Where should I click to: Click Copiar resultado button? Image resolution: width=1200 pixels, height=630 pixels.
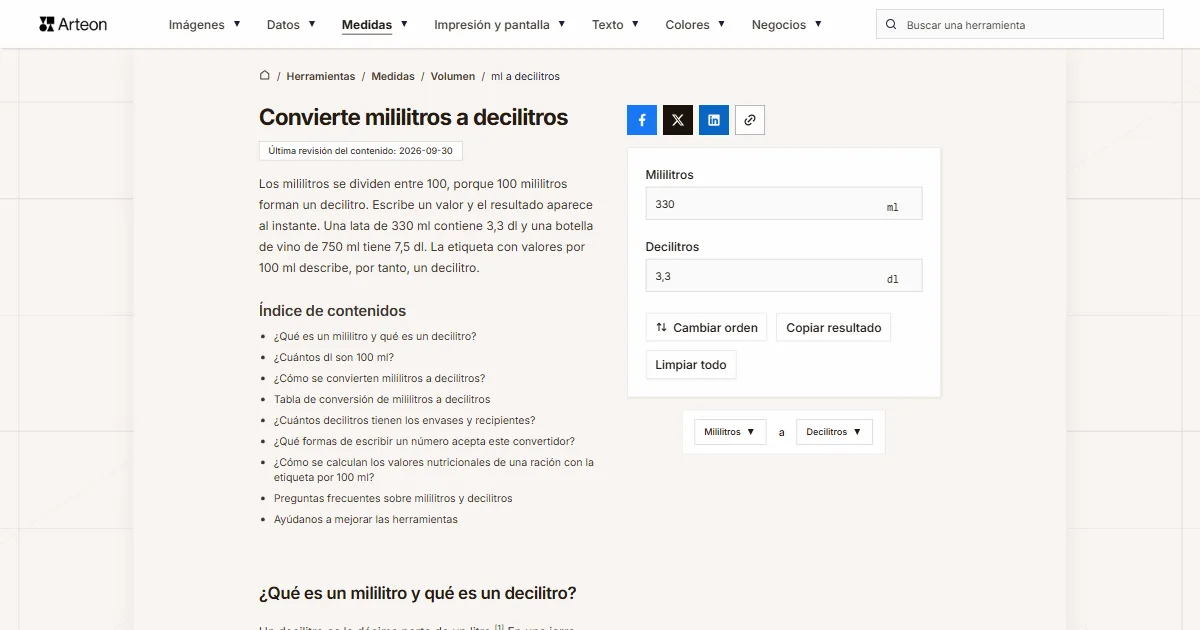[834, 328]
